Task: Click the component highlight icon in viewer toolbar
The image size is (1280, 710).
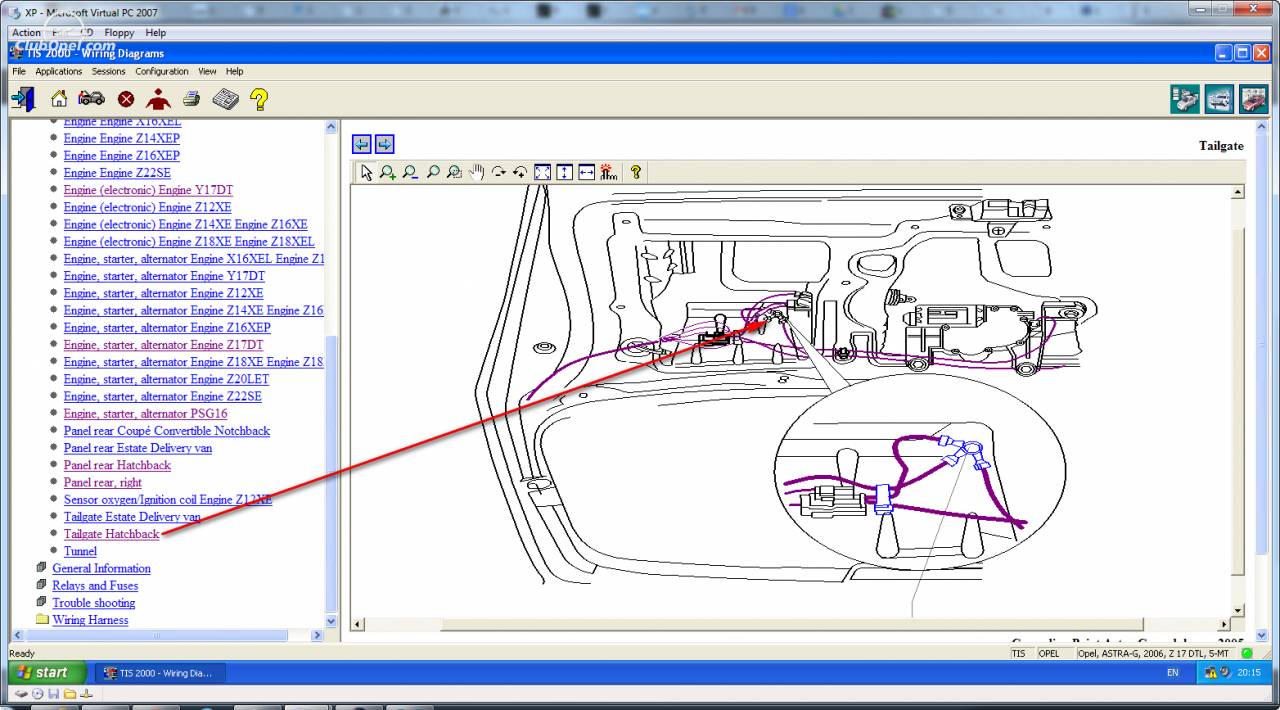Action: pos(608,172)
